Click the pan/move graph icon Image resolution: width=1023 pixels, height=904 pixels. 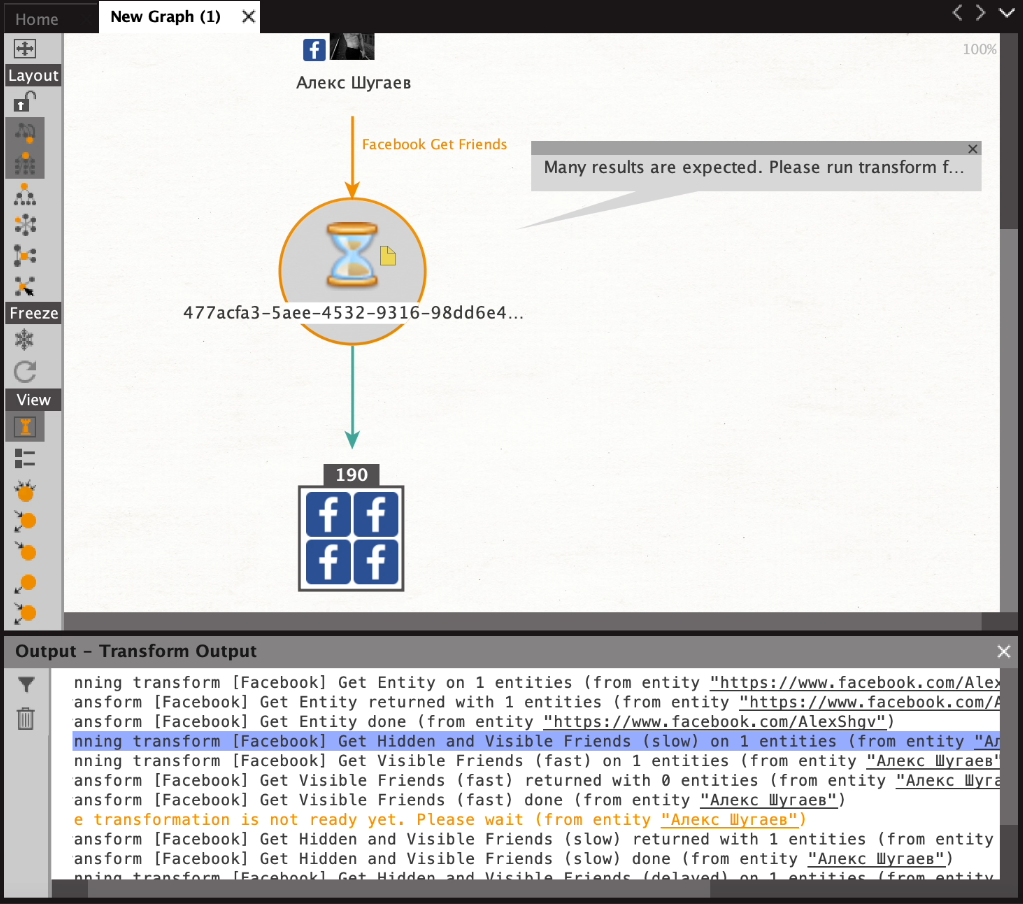point(25,49)
